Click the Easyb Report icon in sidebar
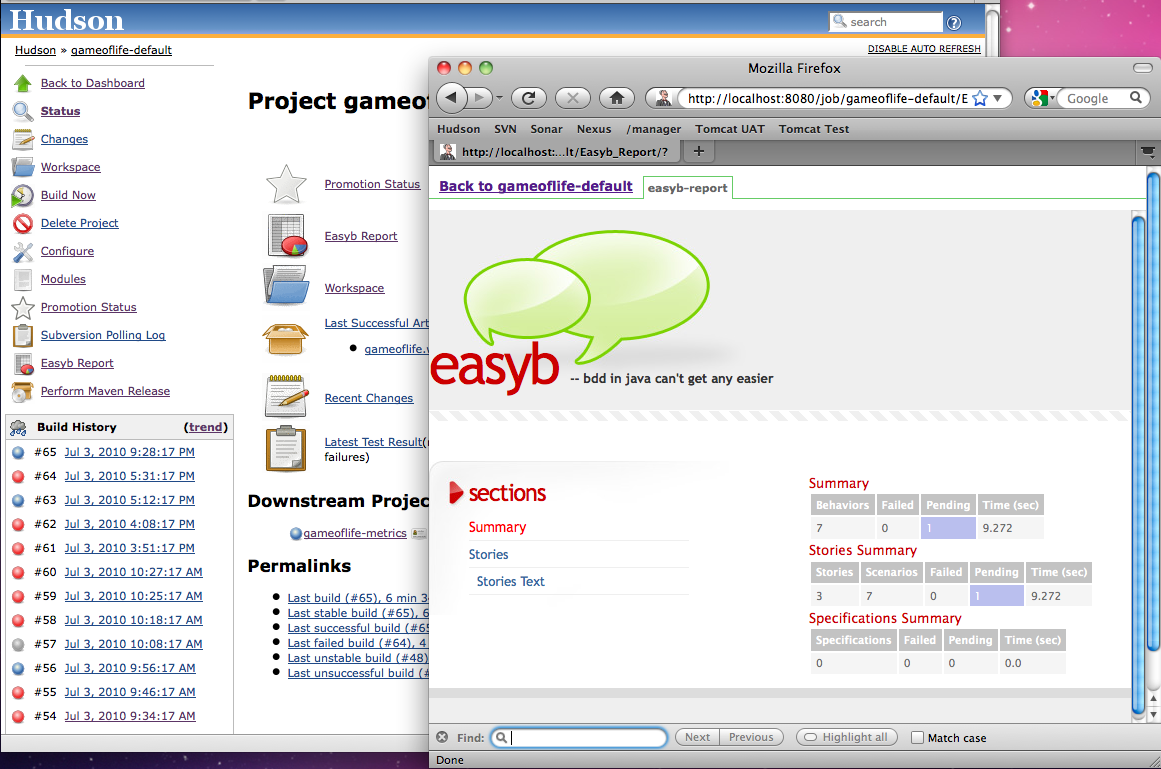This screenshot has width=1161, height=769. point(24,363)
